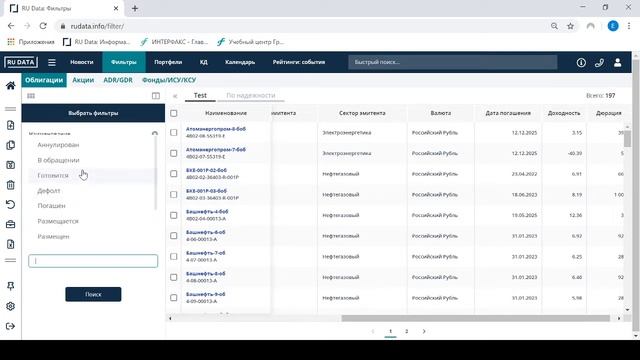Select Размещен status option
The height and width of the screenshot is (360, 640).
(x=53, y=236)
